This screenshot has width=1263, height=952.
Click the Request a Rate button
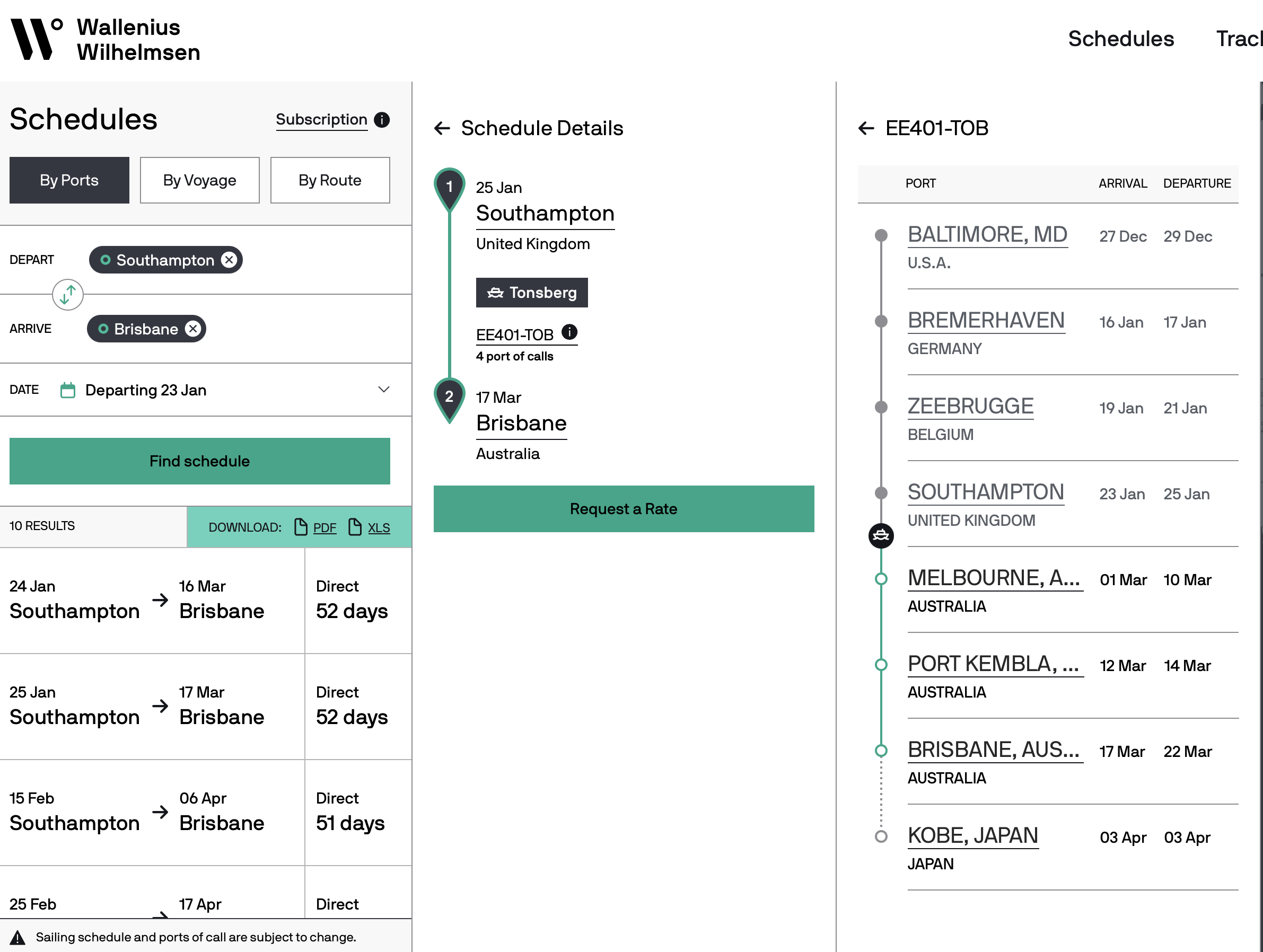pos(623,509)
